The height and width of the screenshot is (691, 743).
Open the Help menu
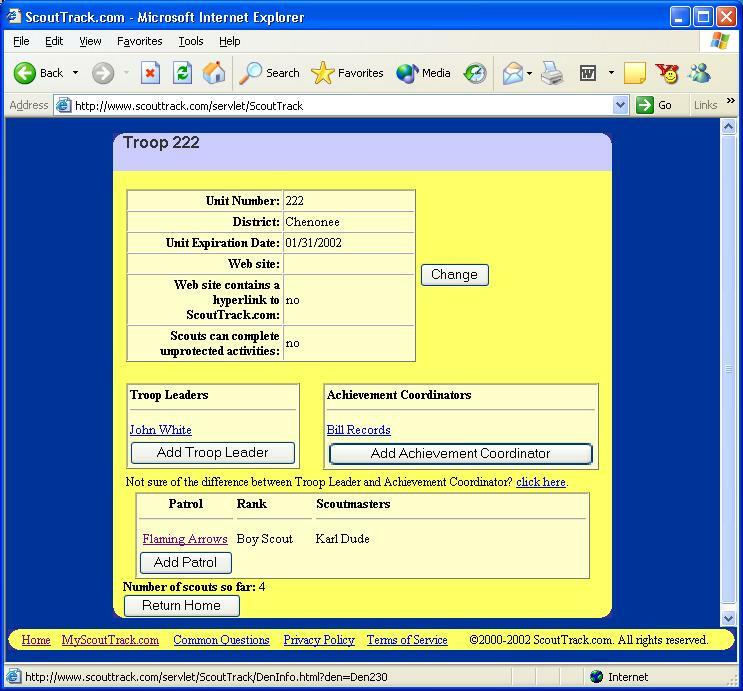[x=229, y=41]
